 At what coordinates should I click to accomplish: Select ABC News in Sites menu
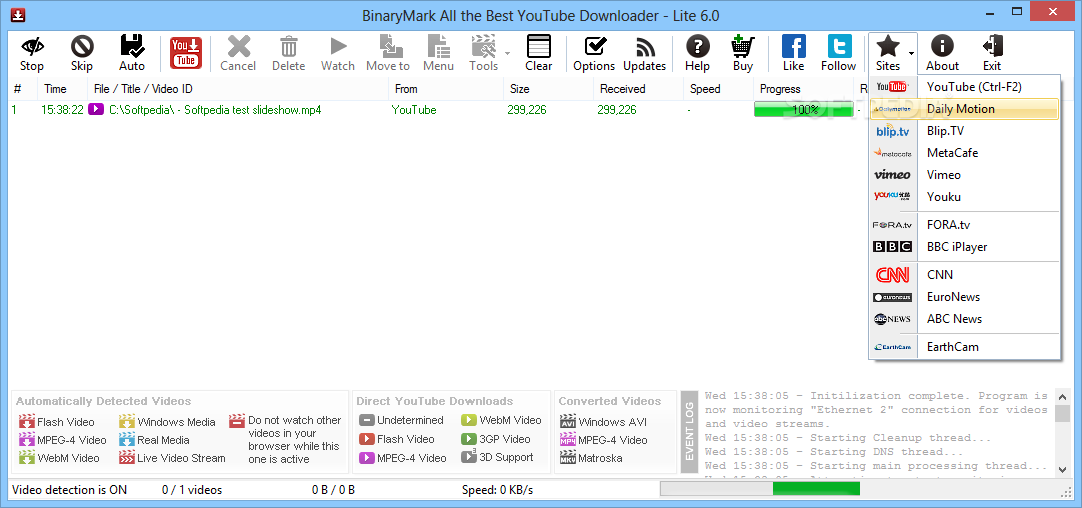tap(964, 319)
